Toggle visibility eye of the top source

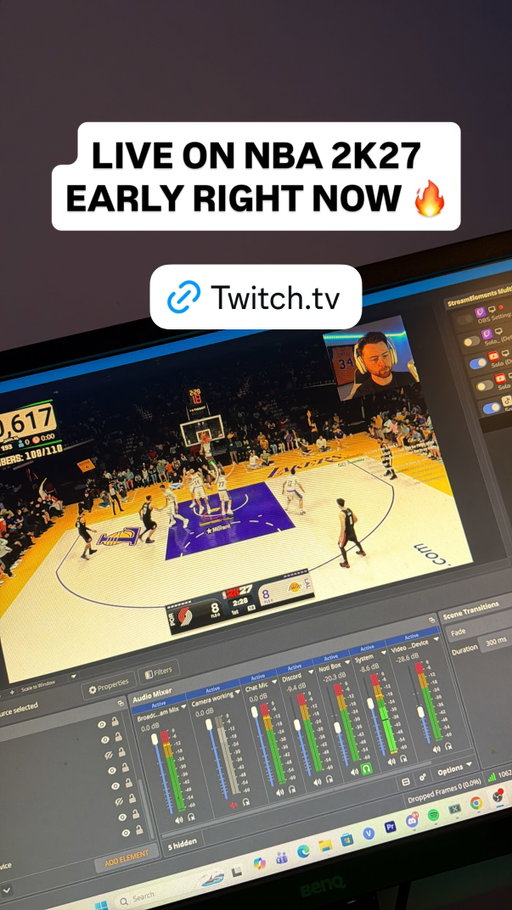point(102,724)
